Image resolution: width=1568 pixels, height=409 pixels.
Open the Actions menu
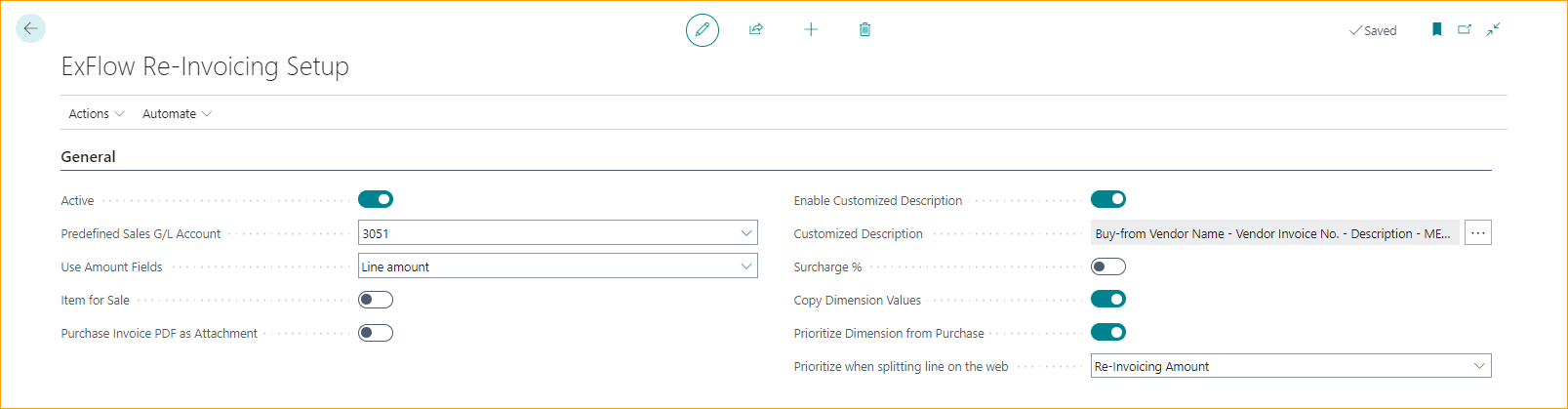pos(97,113)
